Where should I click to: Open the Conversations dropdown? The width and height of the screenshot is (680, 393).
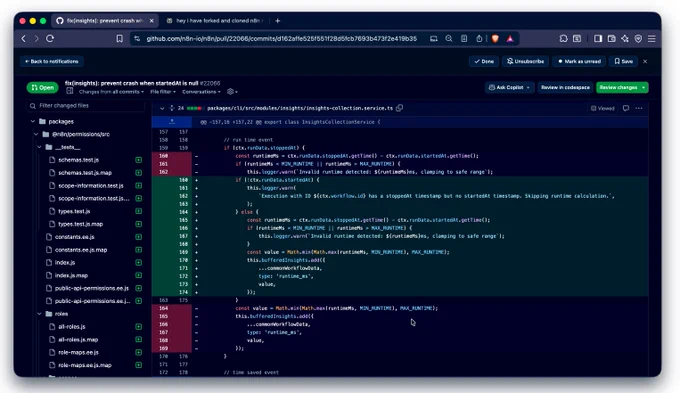[201, 92]
